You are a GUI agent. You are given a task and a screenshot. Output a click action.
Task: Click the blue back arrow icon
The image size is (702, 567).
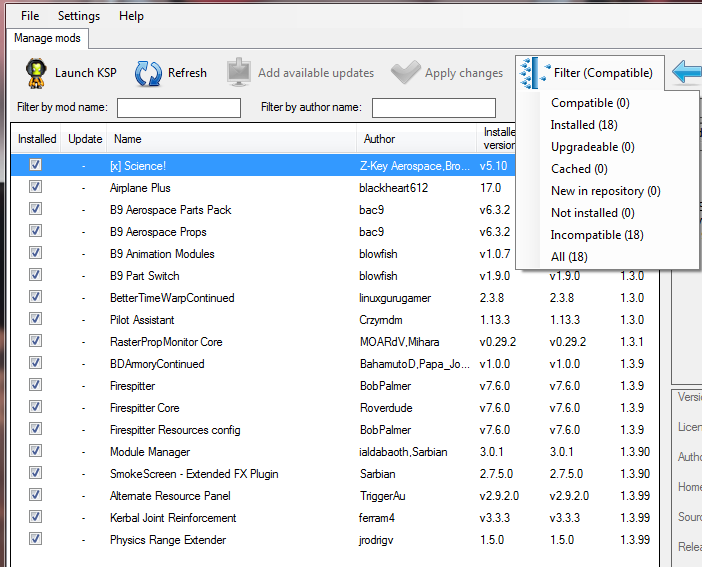click(x=687, y=72)
